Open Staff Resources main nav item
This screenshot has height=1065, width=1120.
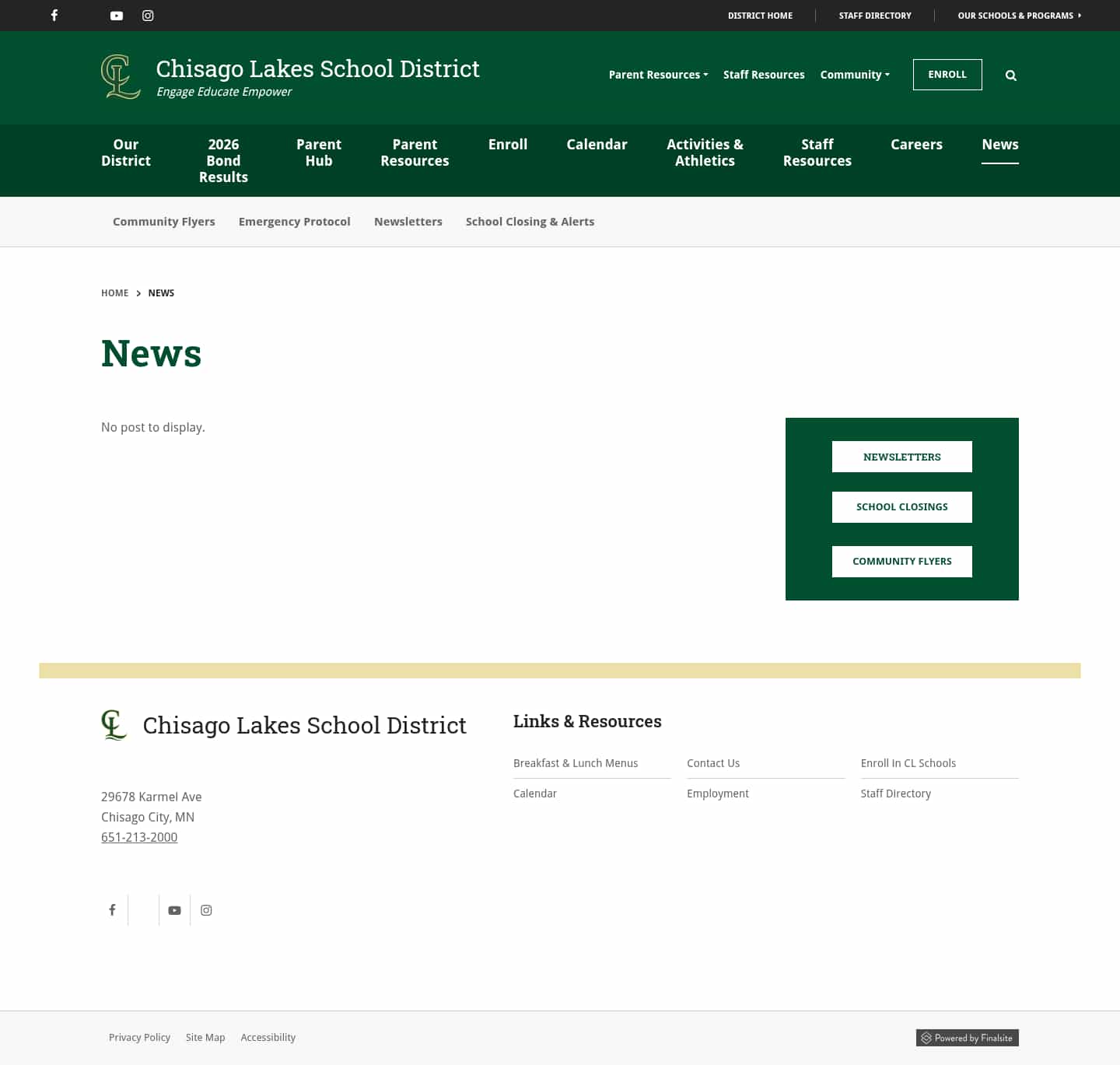pyautogui.click(x=817, y=152)
